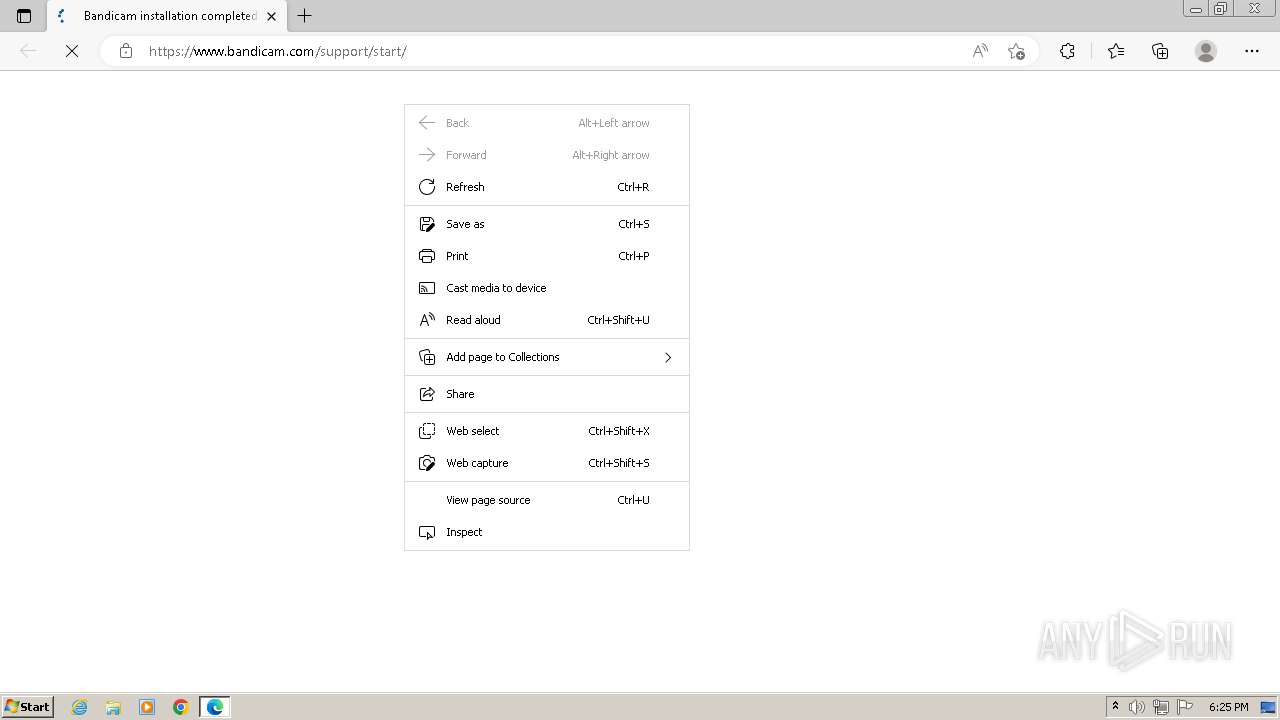Select Cast media to device

[x=547, y=288]
